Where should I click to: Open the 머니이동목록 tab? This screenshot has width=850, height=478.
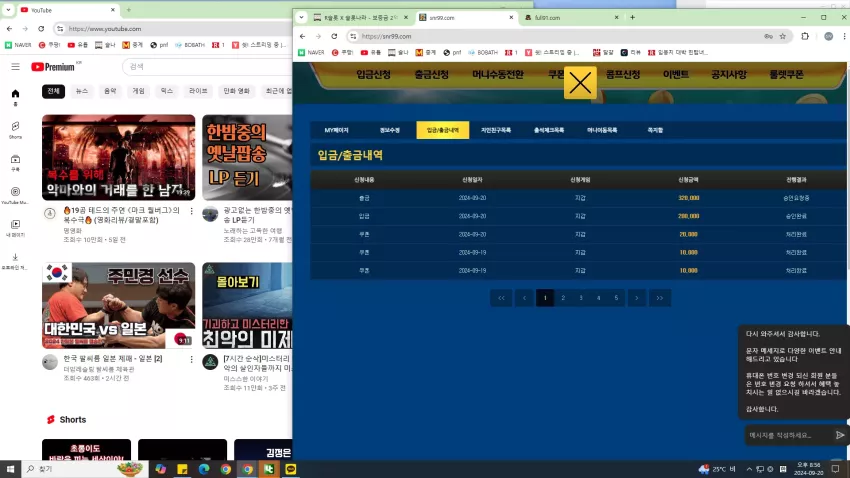602,130
